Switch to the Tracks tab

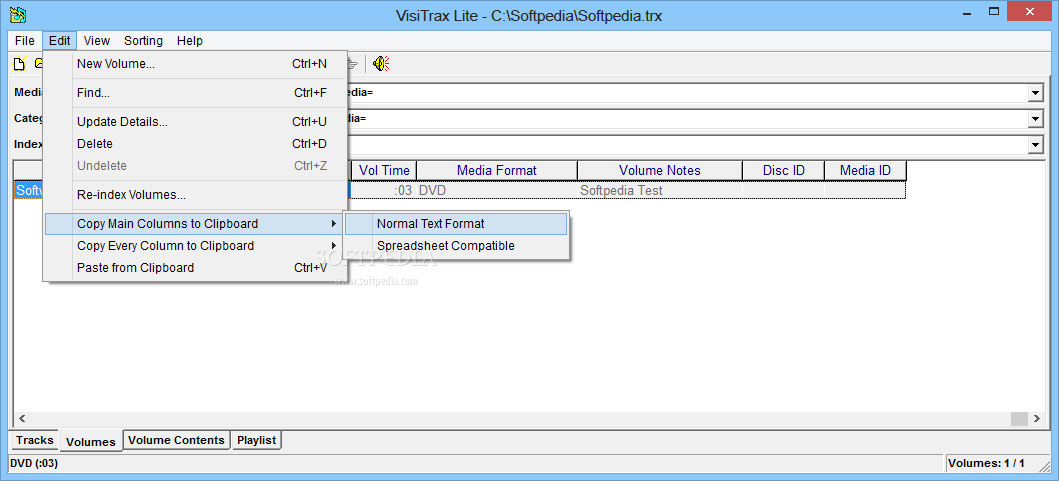tap(34, 440)
